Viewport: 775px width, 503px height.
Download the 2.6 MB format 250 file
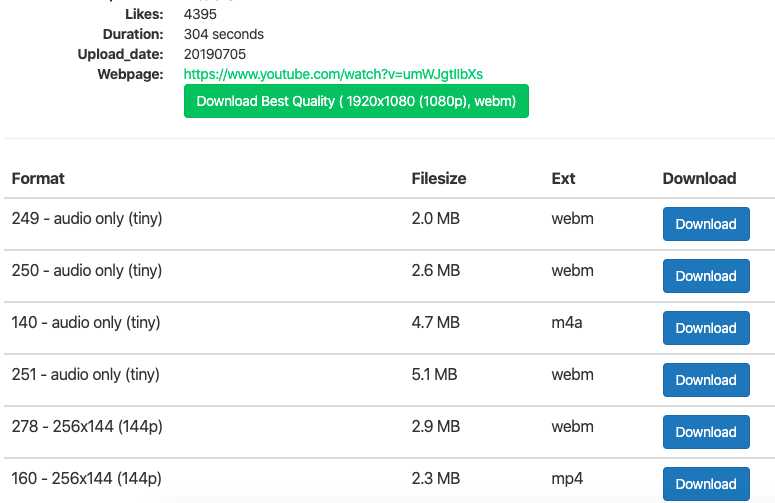(706, 276)
